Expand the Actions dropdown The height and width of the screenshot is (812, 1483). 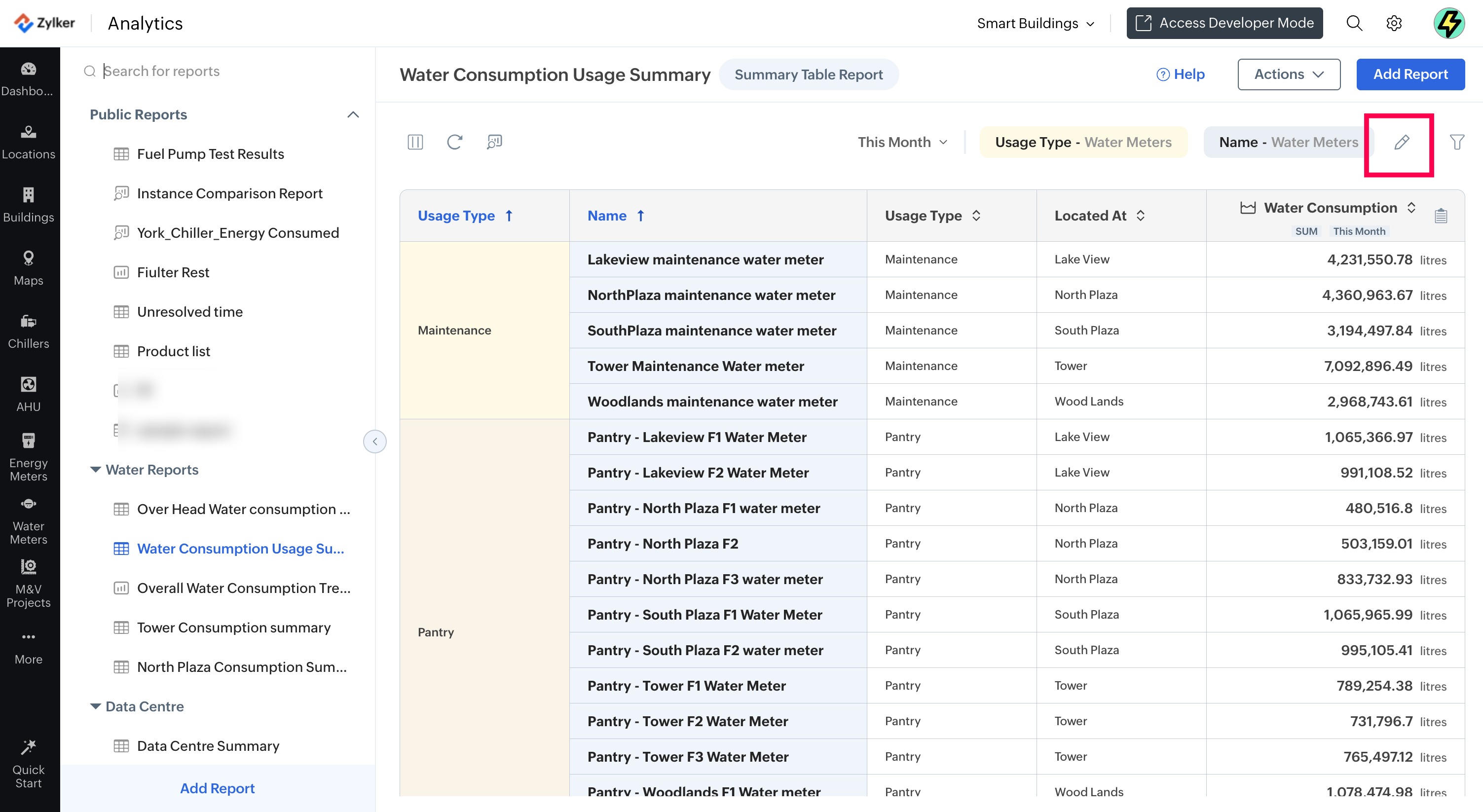(1289, 74)
